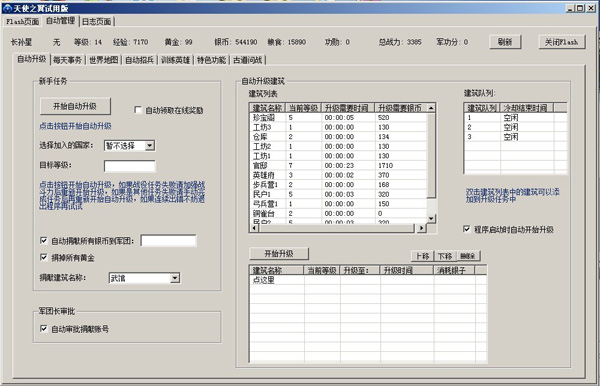
Task: Close the 天使之翼试用版 window
Action: pyautogui.click(x=591, y=8)
